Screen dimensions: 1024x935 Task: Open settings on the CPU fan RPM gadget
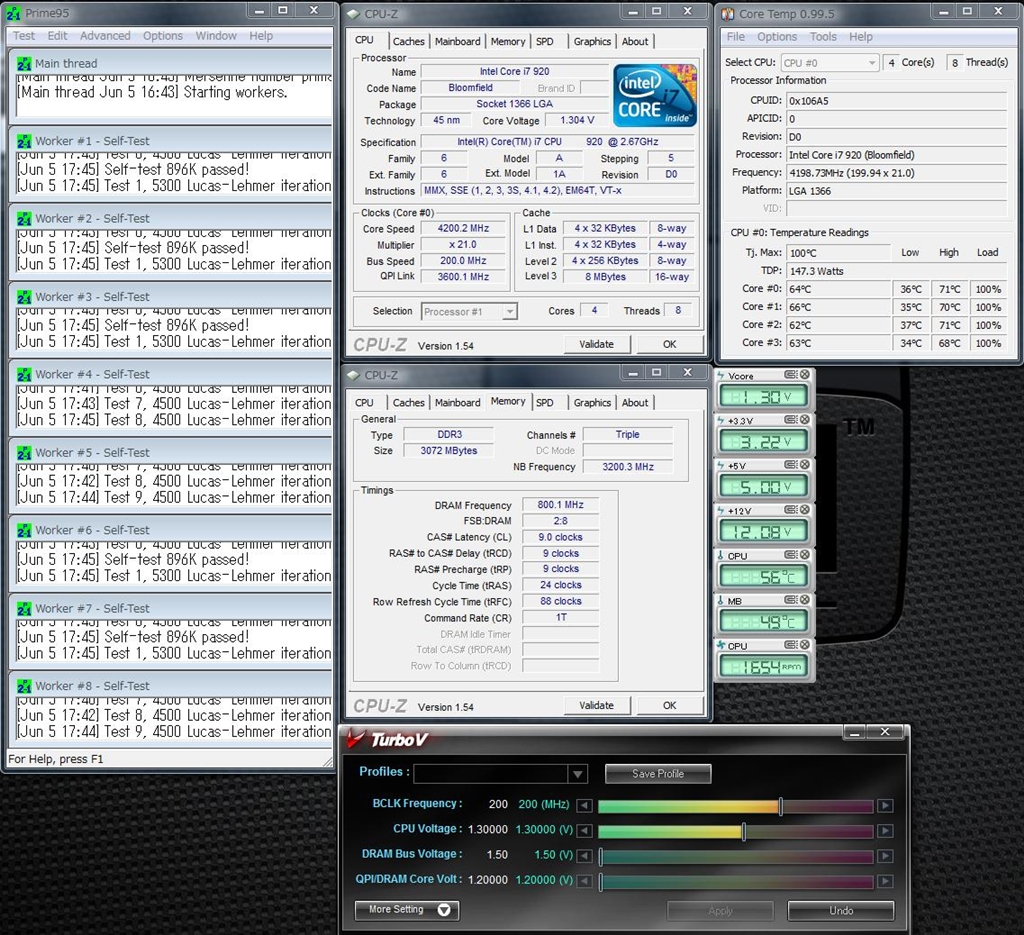tap(791, 645)
